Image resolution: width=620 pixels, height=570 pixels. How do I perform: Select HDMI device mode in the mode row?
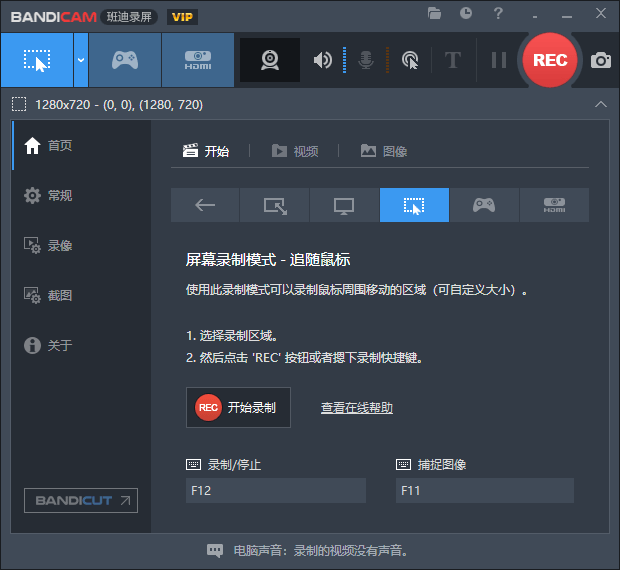554,205
